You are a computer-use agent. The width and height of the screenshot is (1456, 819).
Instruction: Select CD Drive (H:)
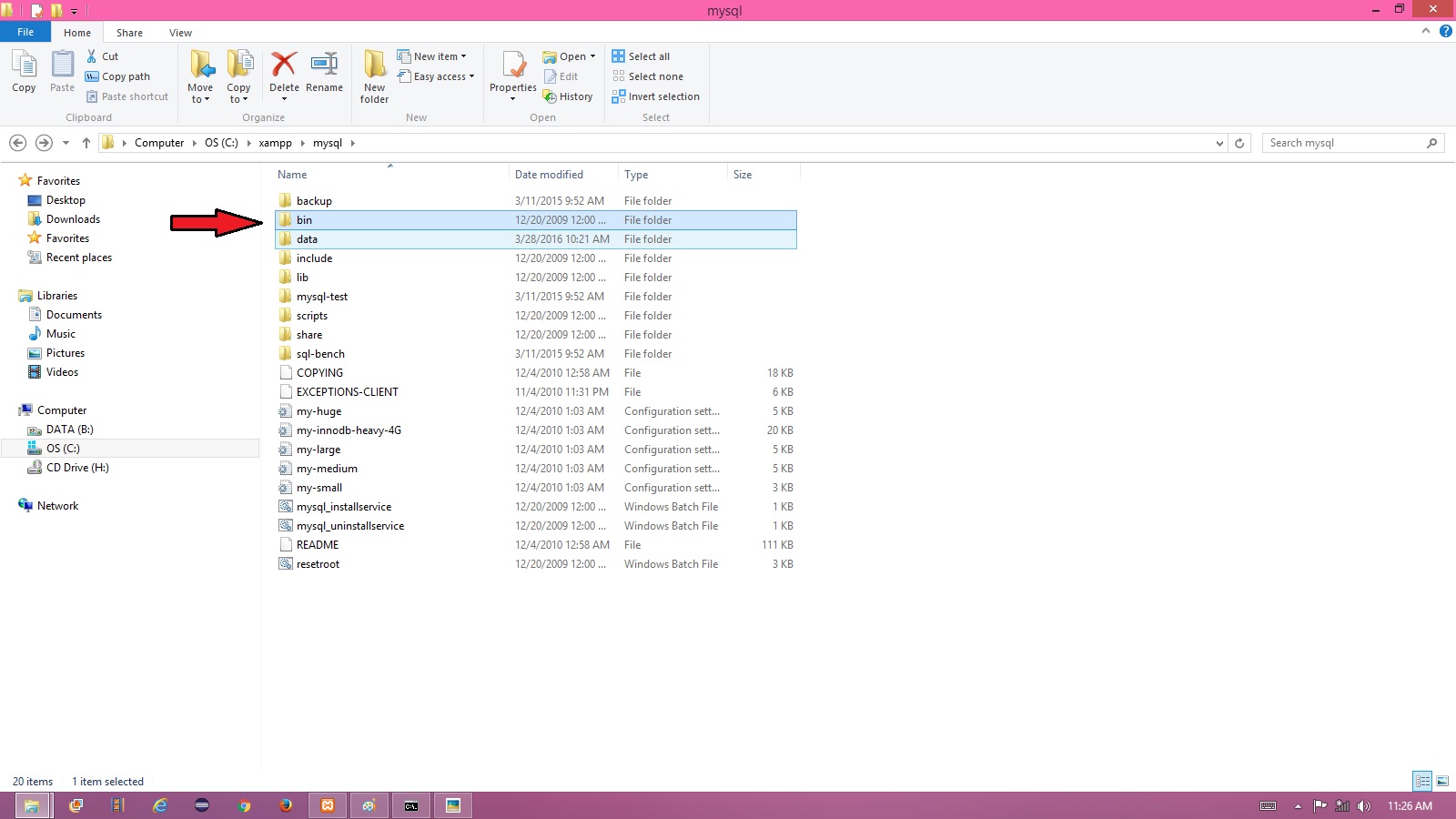[77, 468]
